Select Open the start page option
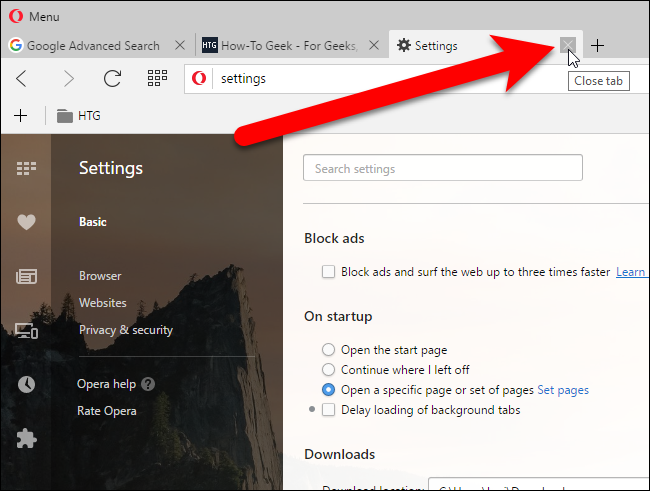This screenshot has width=650, height=491. (328, 350)
